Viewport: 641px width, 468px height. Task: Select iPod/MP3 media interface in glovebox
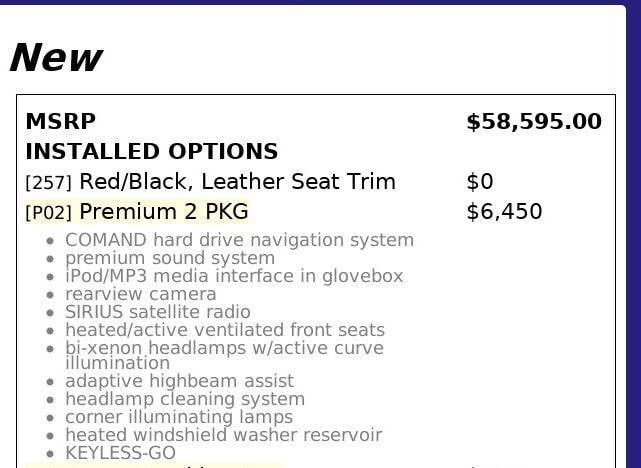[234, 276]
